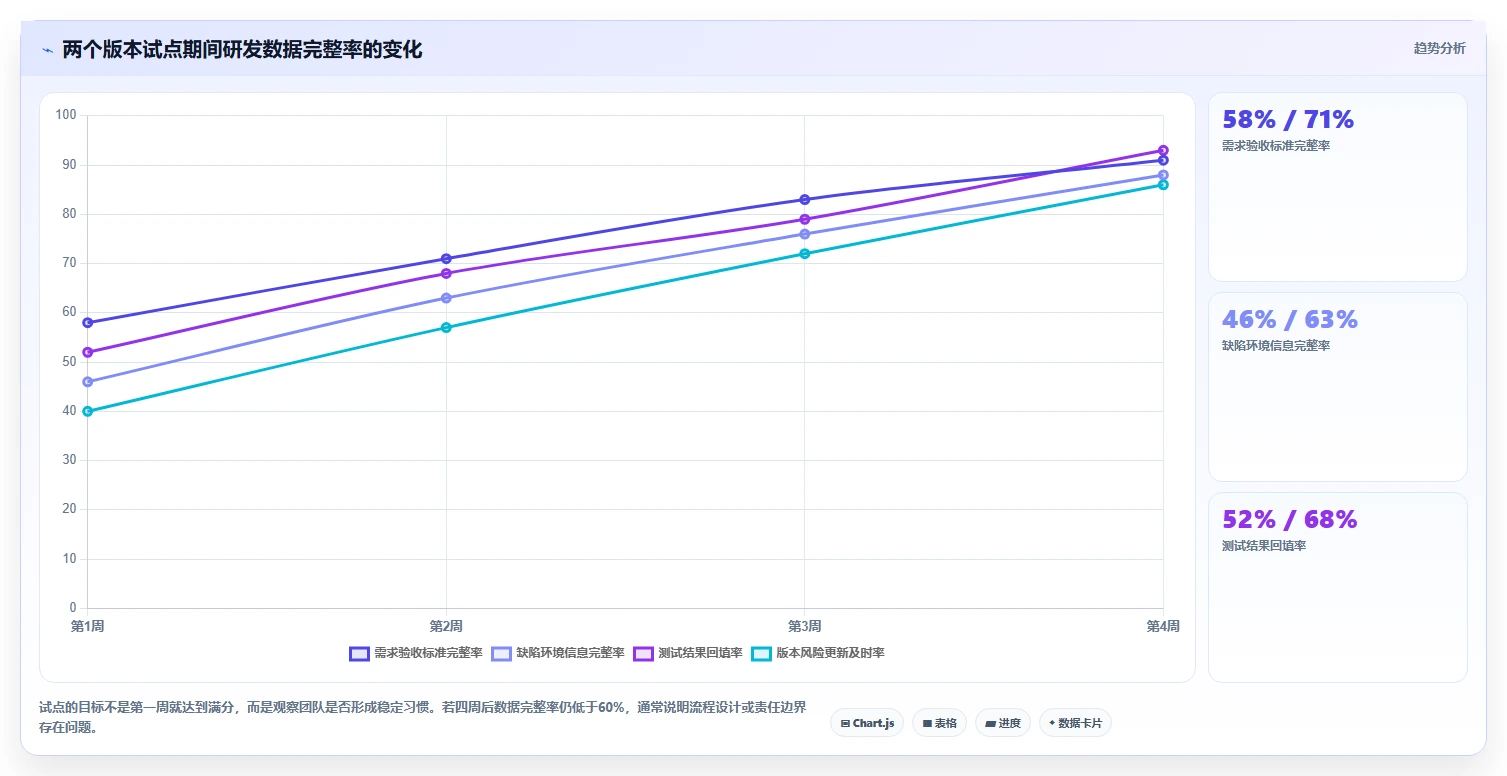Click the Chart.js tag chip
Image resolution: width=1507 pixels, height=776 pixels.
coord(867,723)
